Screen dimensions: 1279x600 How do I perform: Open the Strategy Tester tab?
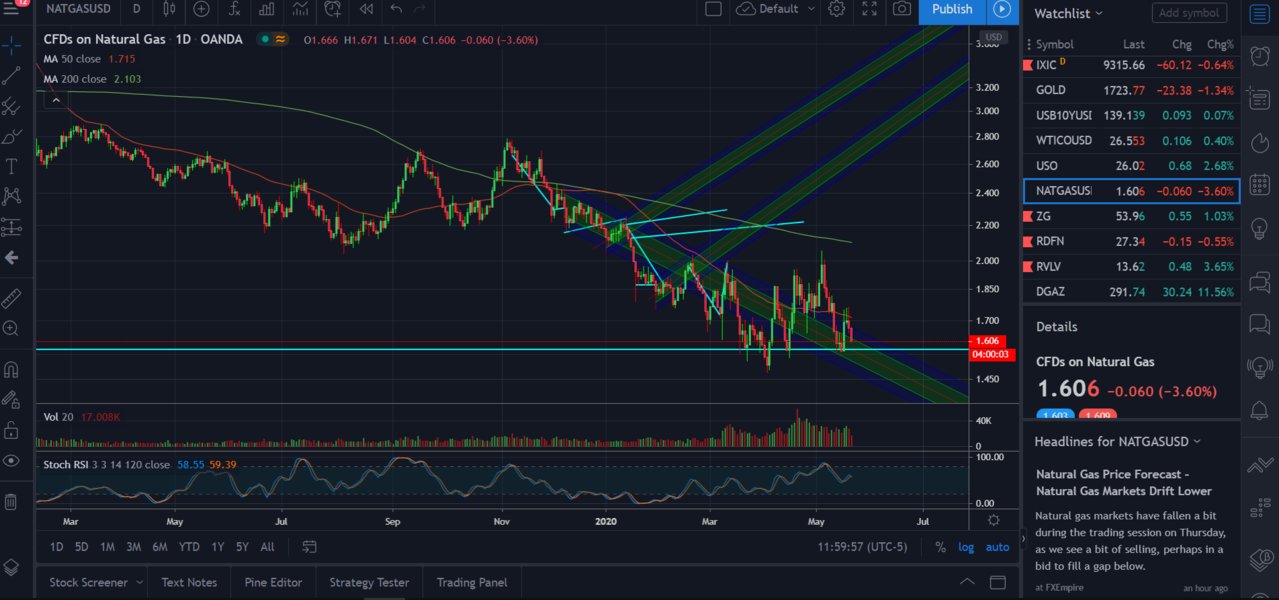pos(369,582)
